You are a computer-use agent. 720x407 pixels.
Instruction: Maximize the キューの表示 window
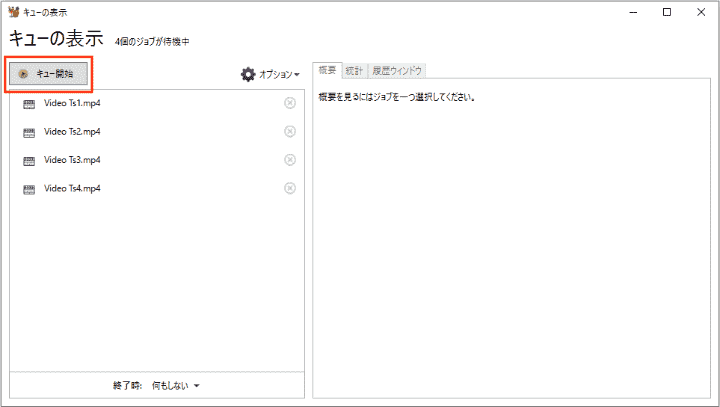point(666,13)
